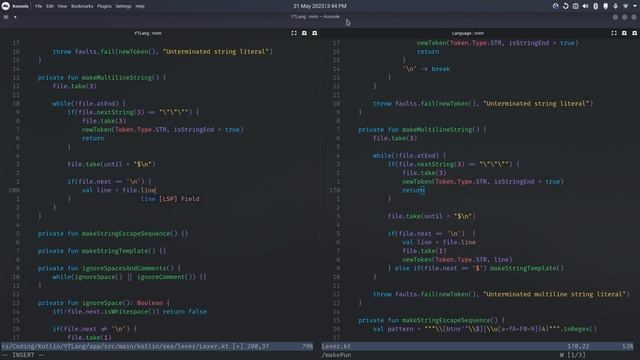This screenshot has height=360, width=640.
Task: Click line number 170 in right pane
Action: (334, 190)
